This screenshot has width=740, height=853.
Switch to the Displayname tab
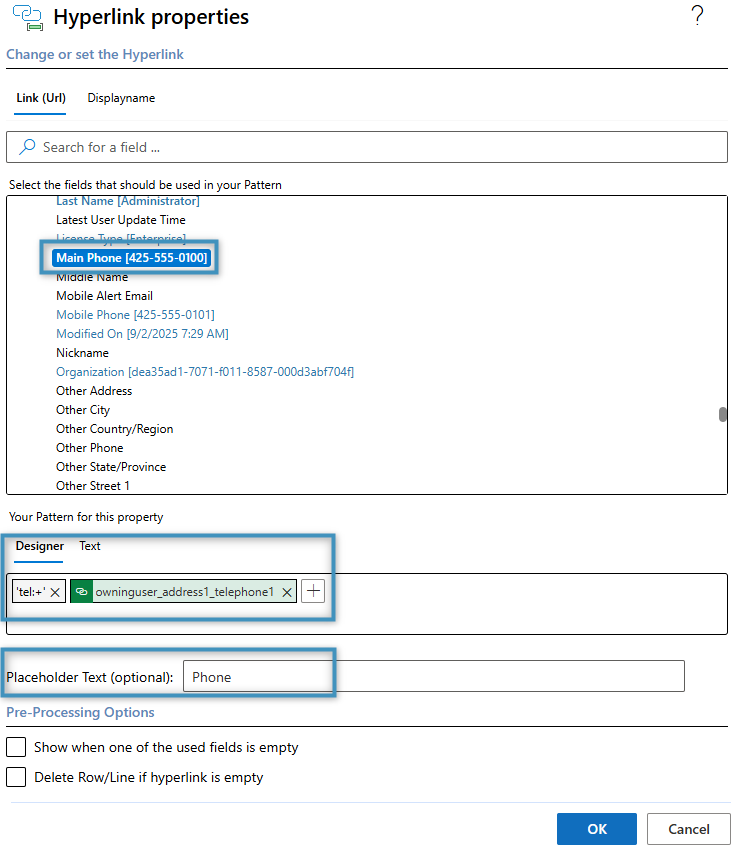121,98
